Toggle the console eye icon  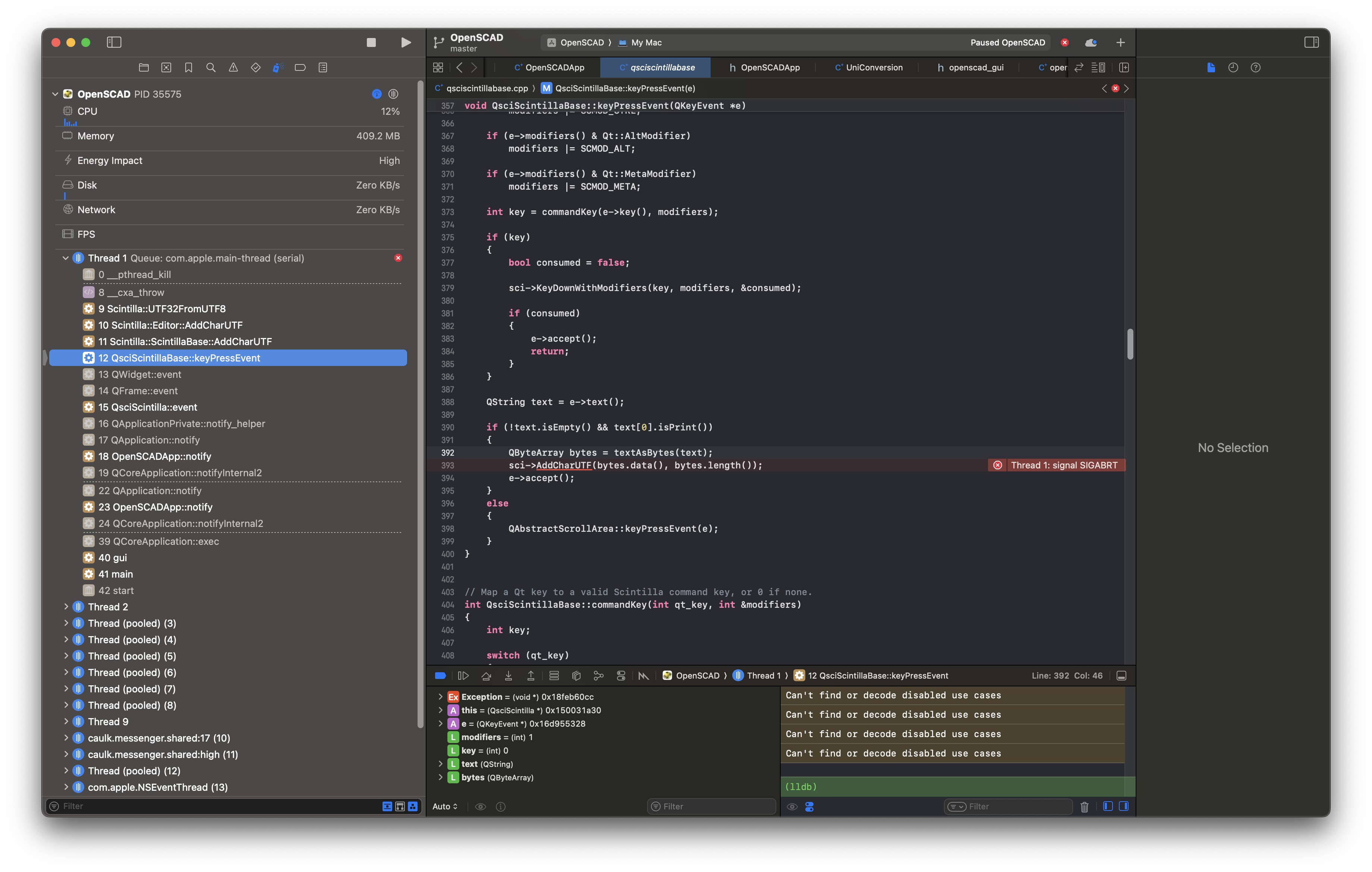(x=792, y=806)
